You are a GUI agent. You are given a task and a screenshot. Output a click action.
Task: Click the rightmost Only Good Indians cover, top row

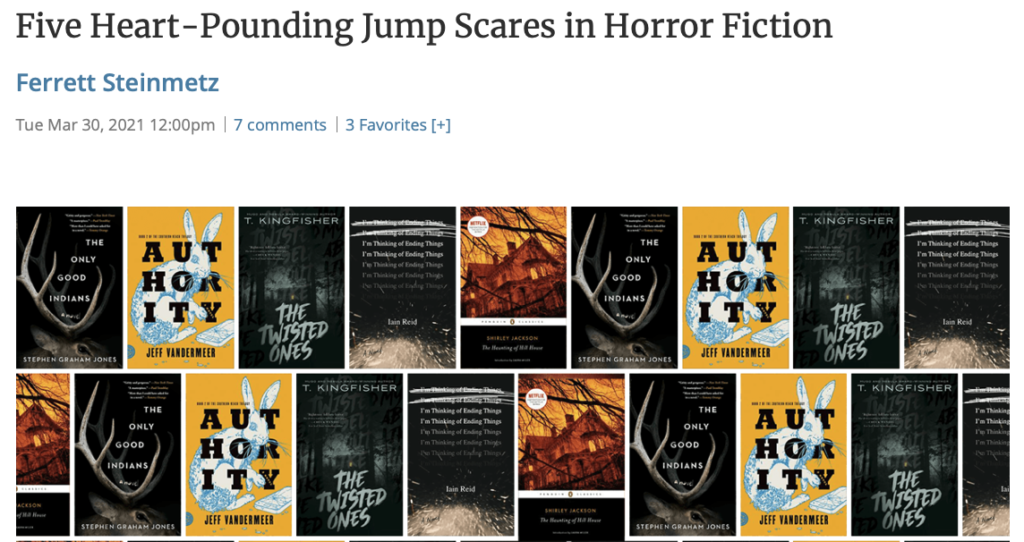click(x=624, y=287)
